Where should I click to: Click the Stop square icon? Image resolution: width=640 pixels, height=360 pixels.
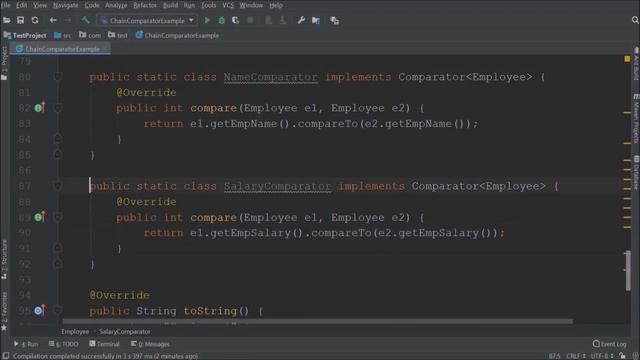click(x=251, y=20)
